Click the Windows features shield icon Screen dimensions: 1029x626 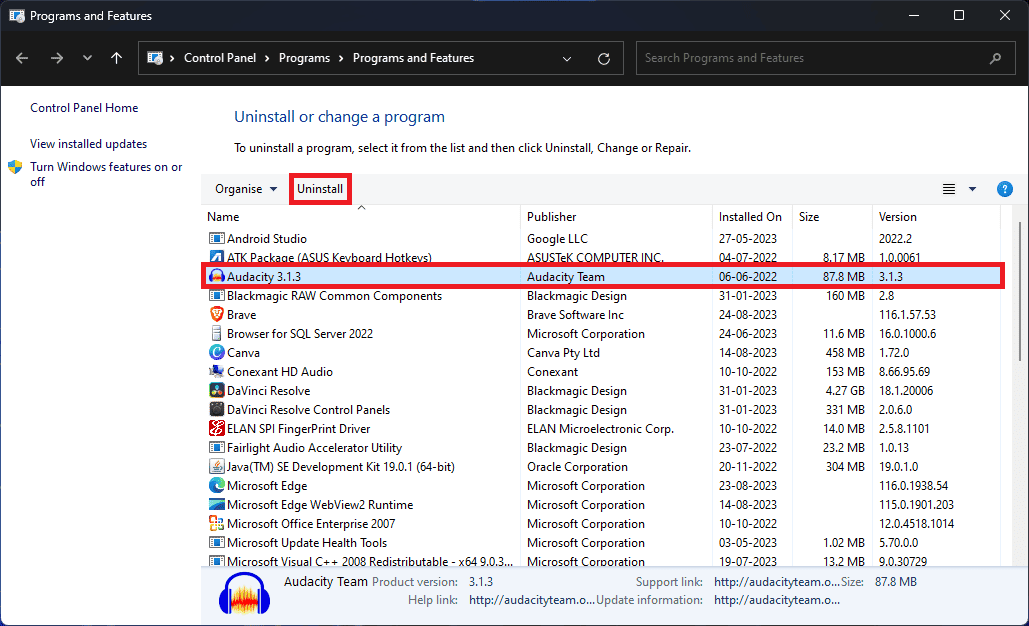15,167
